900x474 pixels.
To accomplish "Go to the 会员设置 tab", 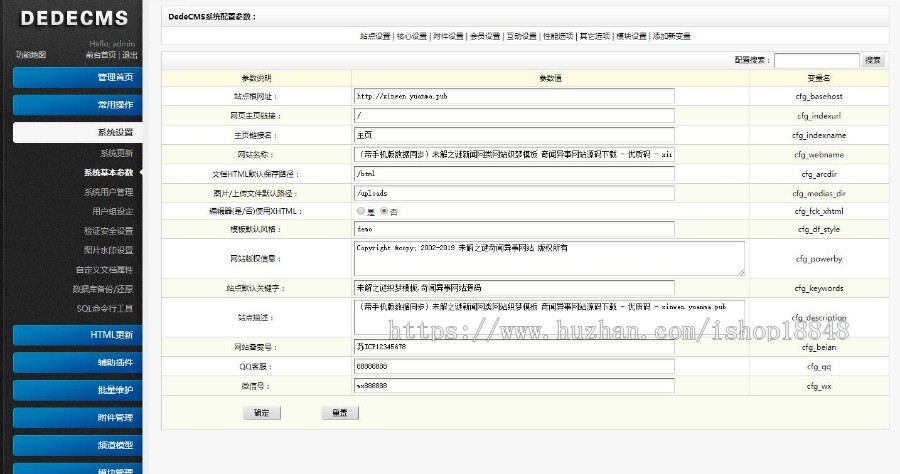I will (x=485, y=36).
